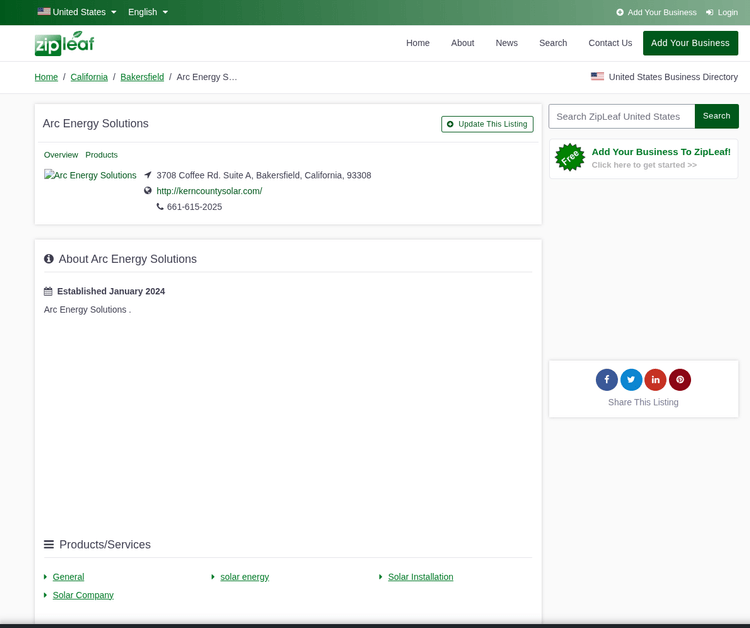750x628 pixels.
Task: Open the Solar Installation category link
Action: coord(420,577)
